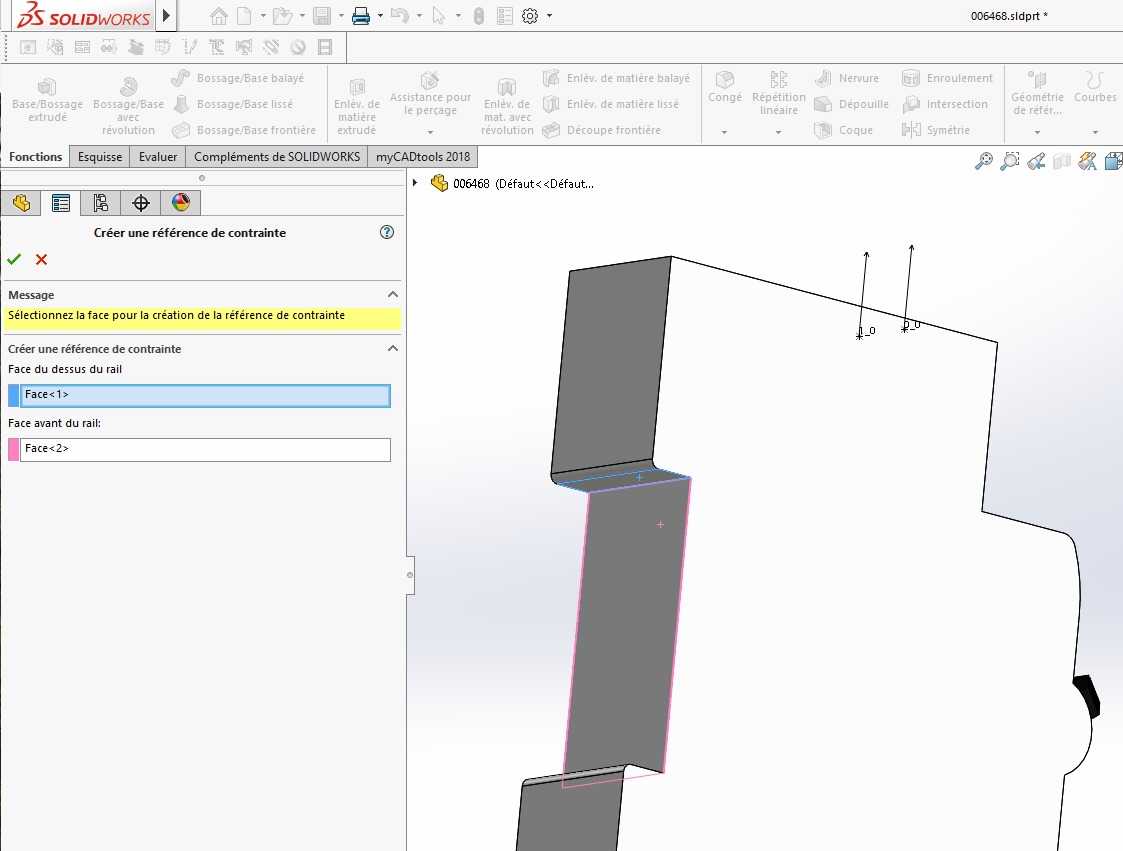Open myCADtools 2018 tab

tap(423, 157)
